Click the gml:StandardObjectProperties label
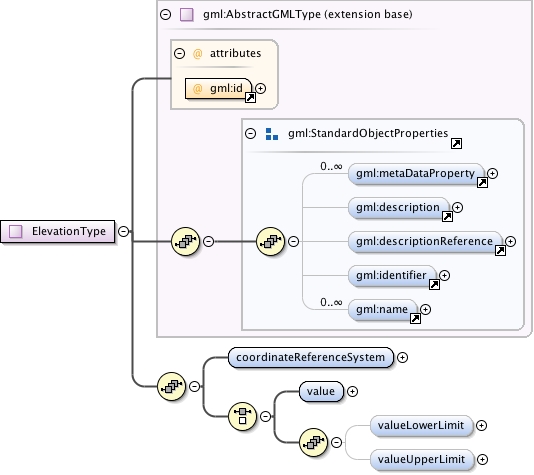534x475 pixels. [368, 133]
